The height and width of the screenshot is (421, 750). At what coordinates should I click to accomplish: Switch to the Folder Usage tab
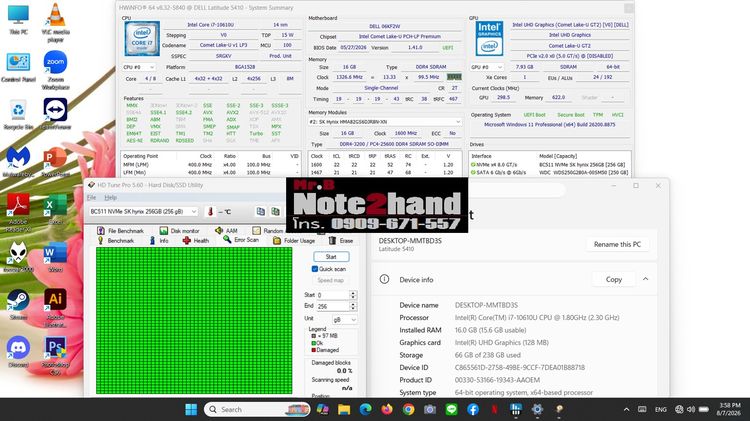(x=294, y=241)
